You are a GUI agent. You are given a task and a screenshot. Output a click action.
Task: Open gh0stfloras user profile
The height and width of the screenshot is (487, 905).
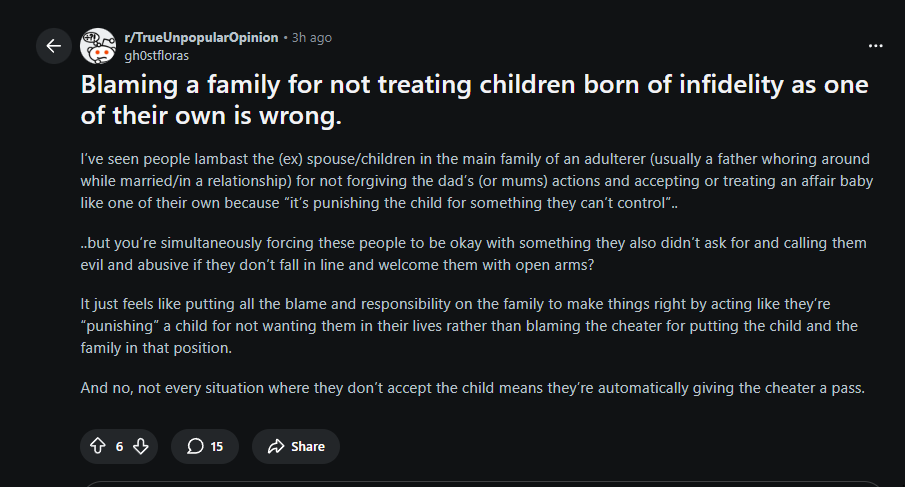point(156,55)
